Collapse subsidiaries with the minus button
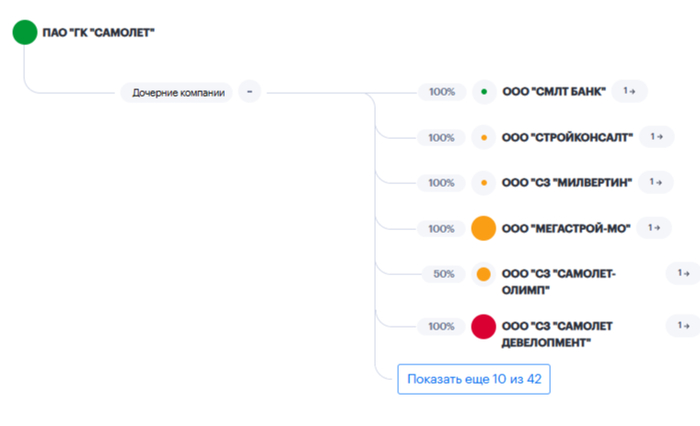This screenshot has width=700, height=426. (x=249, y=92)
